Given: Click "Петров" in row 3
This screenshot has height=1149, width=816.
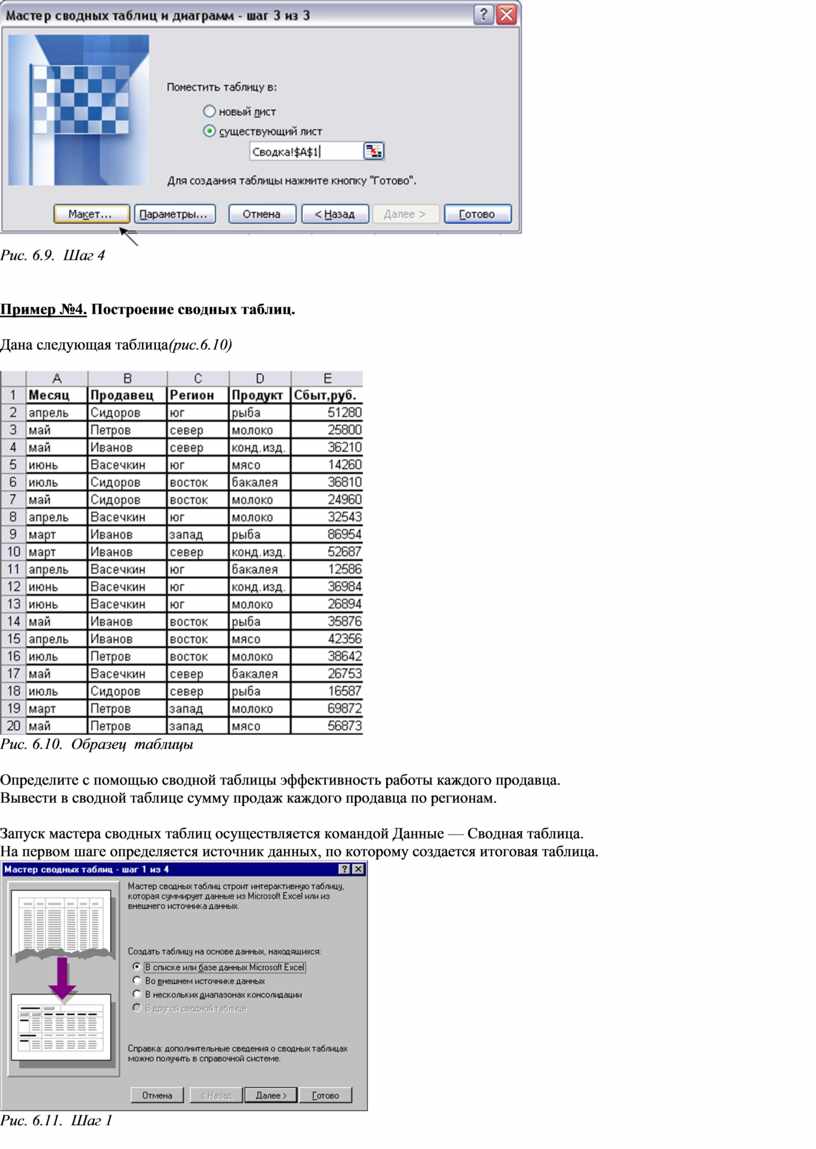Looking at the screenshot, I should pos(127,430).
